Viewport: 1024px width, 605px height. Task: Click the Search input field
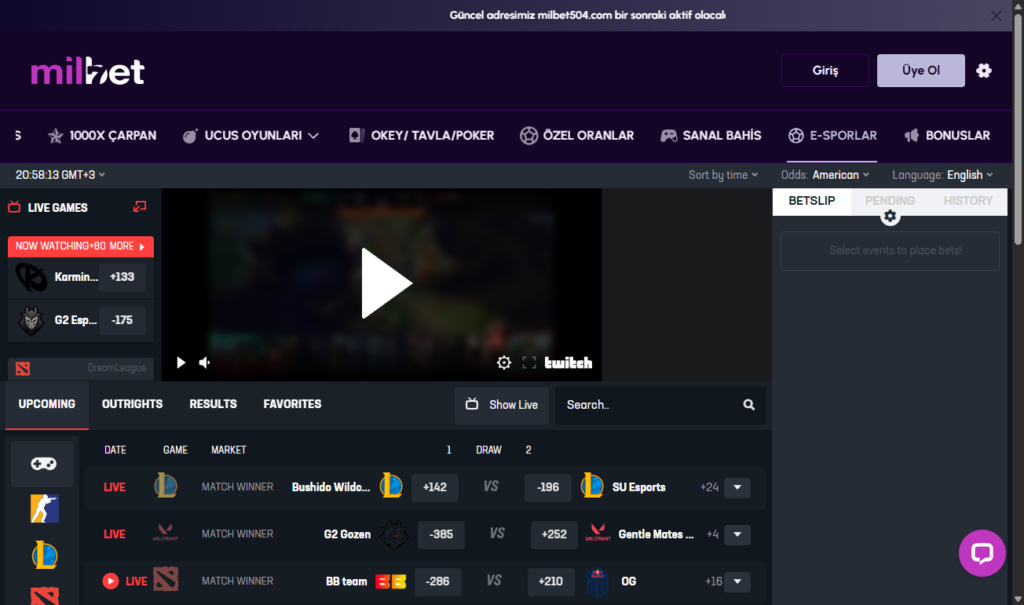660,405
